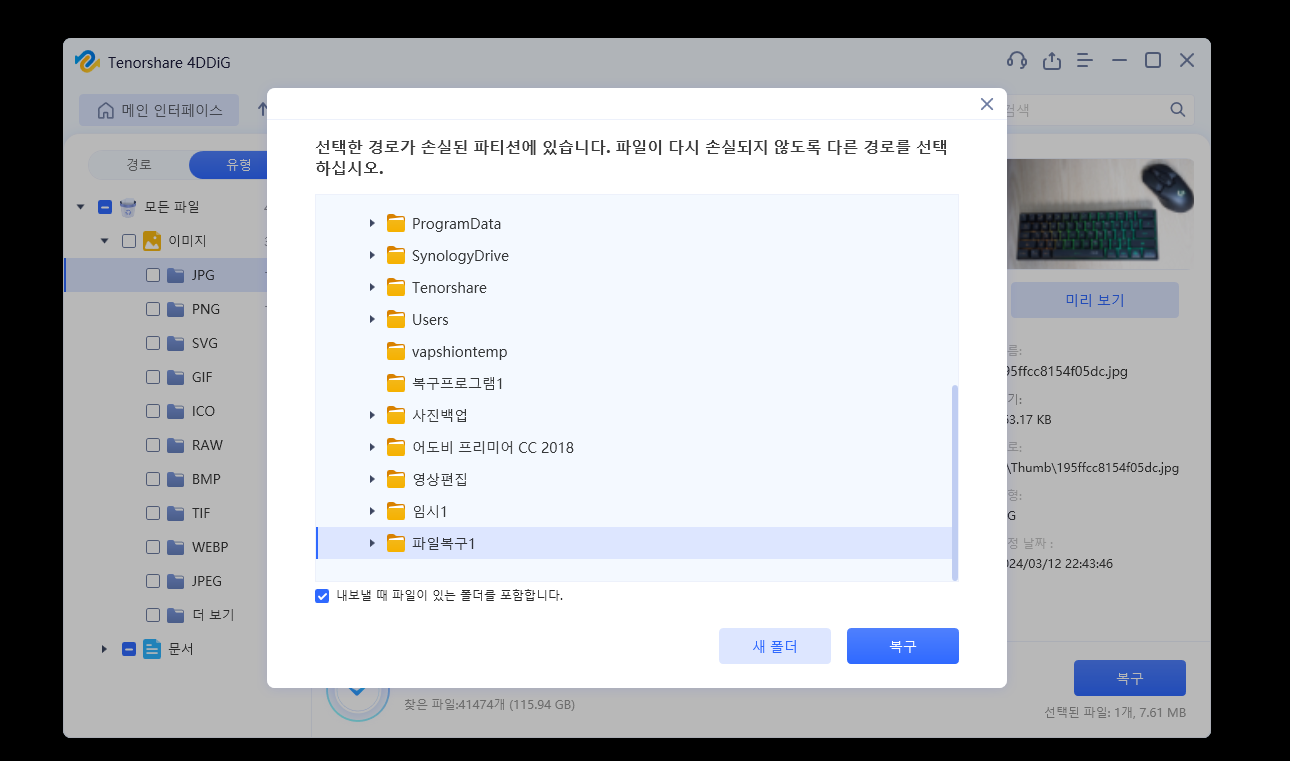Click the SynologyDrive folder icon

(x=396, y=255)
